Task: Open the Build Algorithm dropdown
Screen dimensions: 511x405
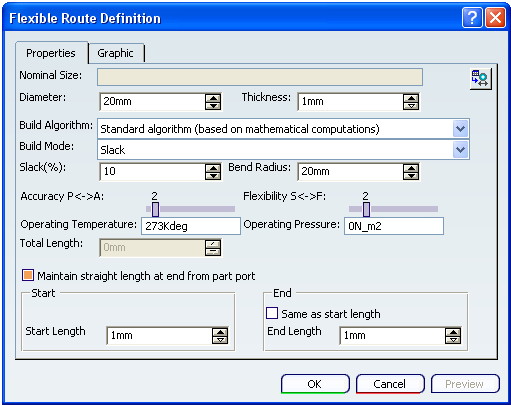Action: click(x=461, y=129)
